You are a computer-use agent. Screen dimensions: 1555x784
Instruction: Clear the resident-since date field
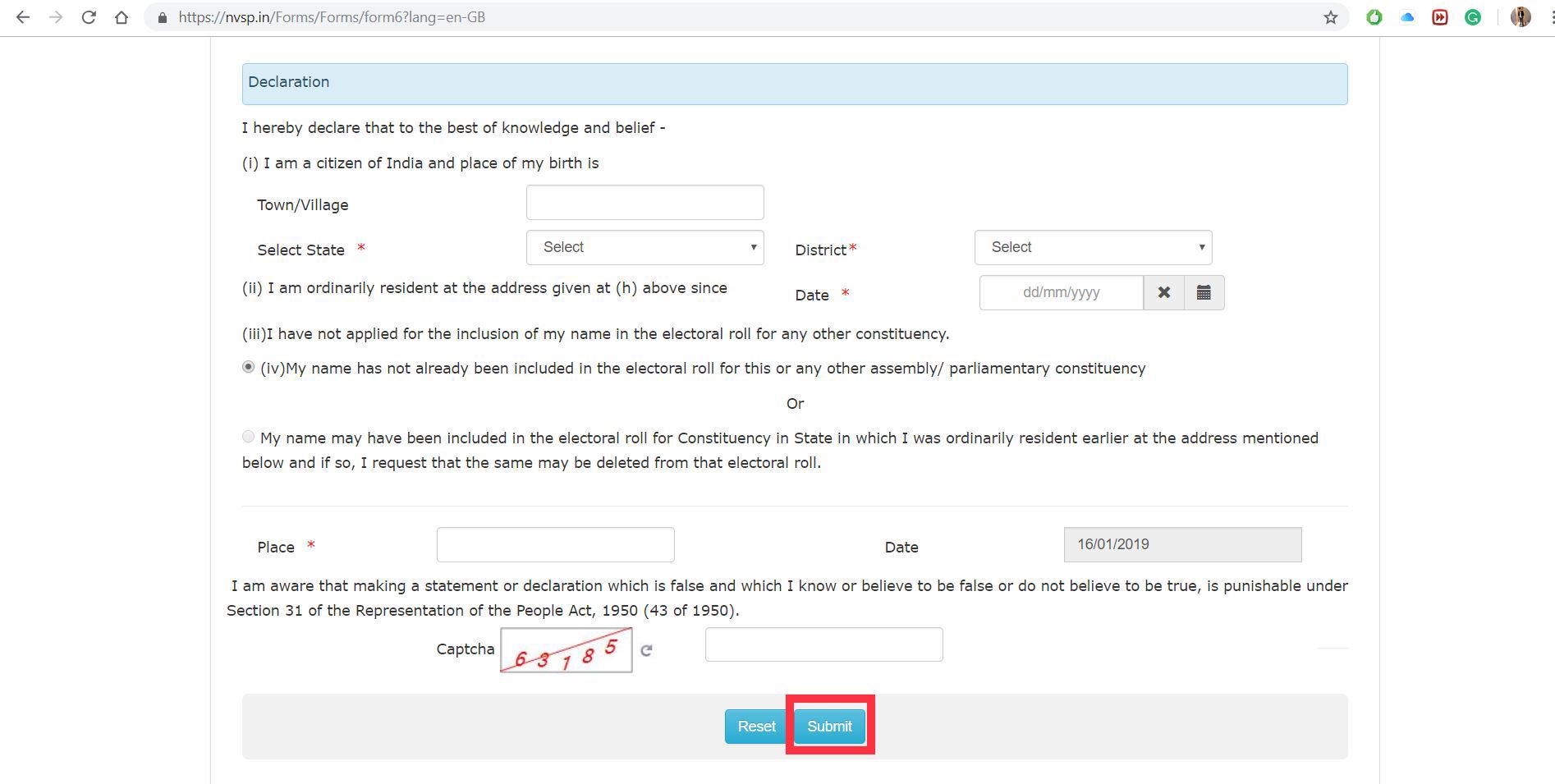(1164, 292)
